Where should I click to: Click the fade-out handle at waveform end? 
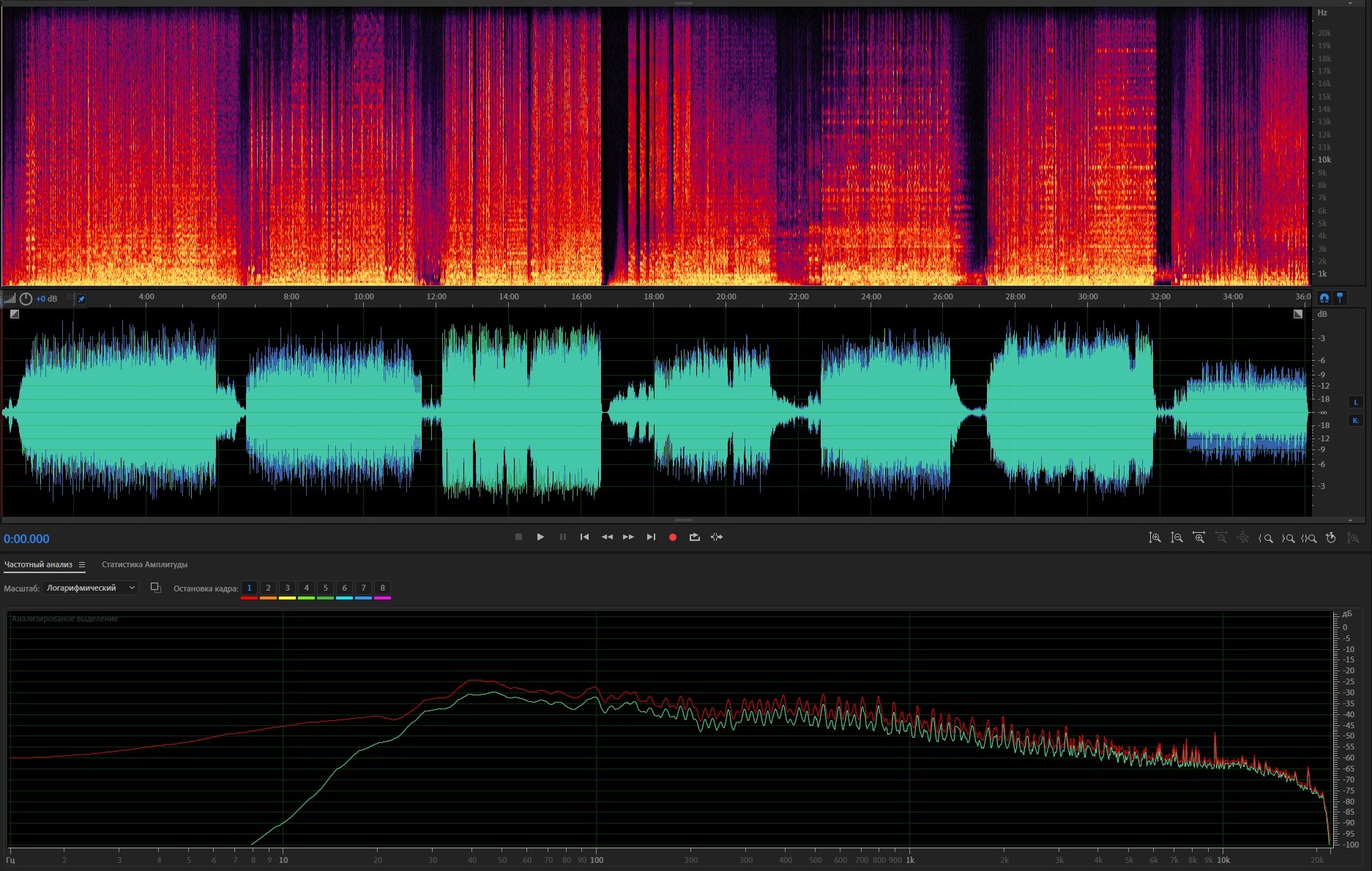click(1298, 314)
